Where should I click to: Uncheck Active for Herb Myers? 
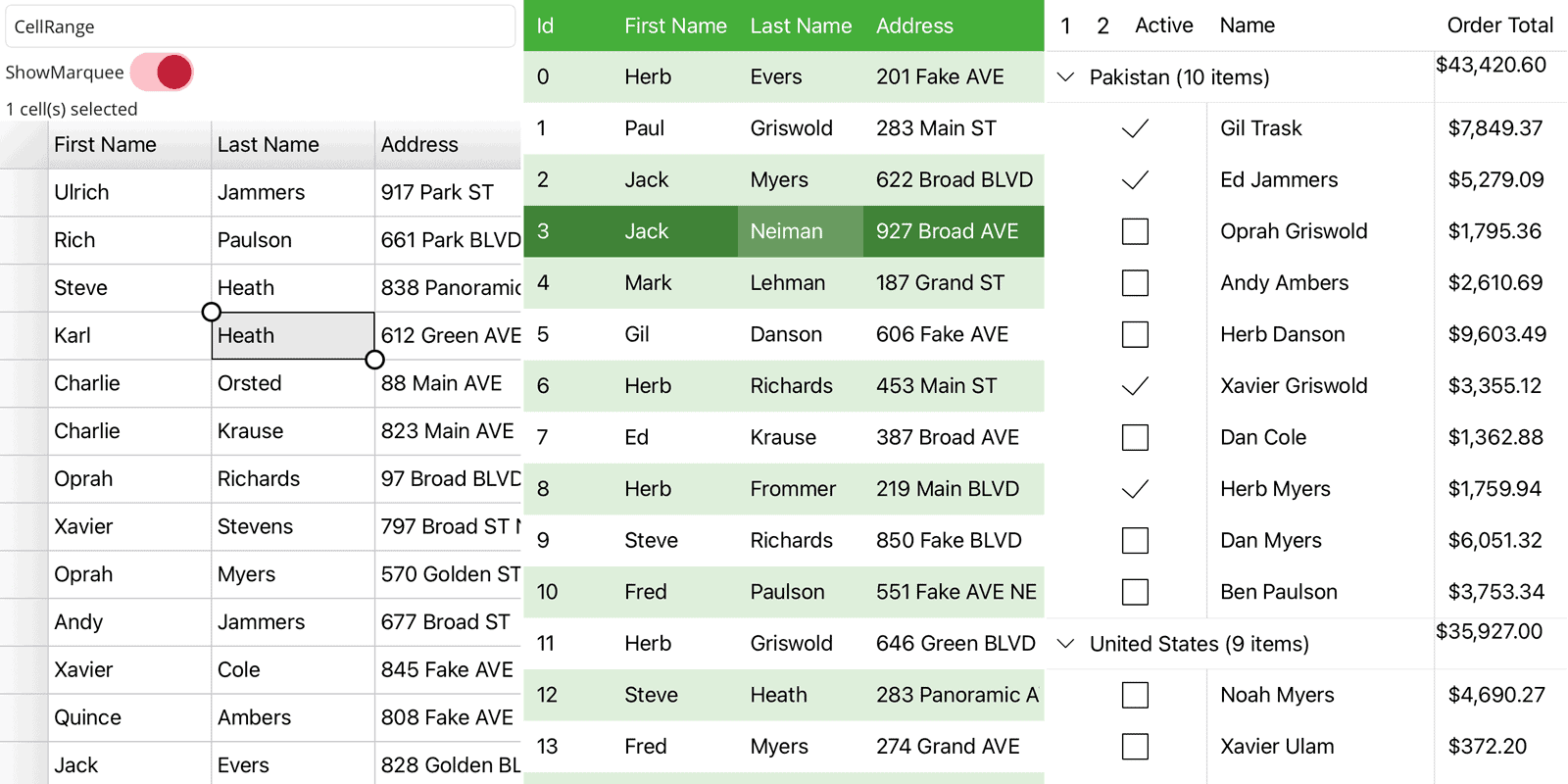click(1135, 489)
